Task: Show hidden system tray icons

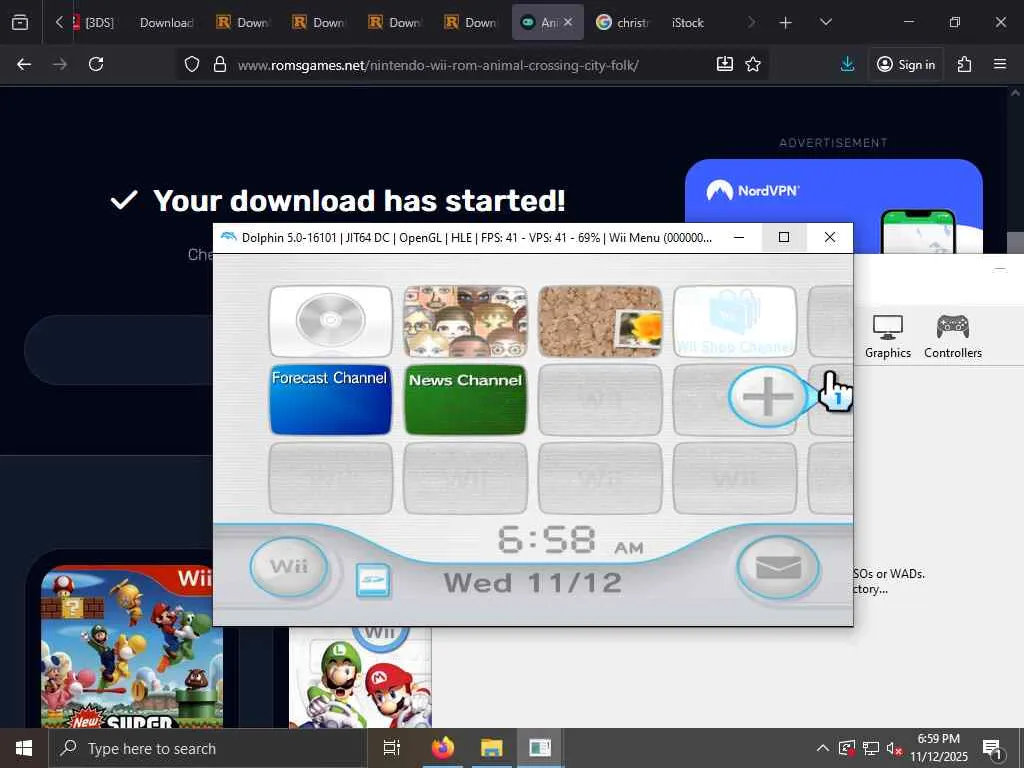Action: (x=823, y=748)
